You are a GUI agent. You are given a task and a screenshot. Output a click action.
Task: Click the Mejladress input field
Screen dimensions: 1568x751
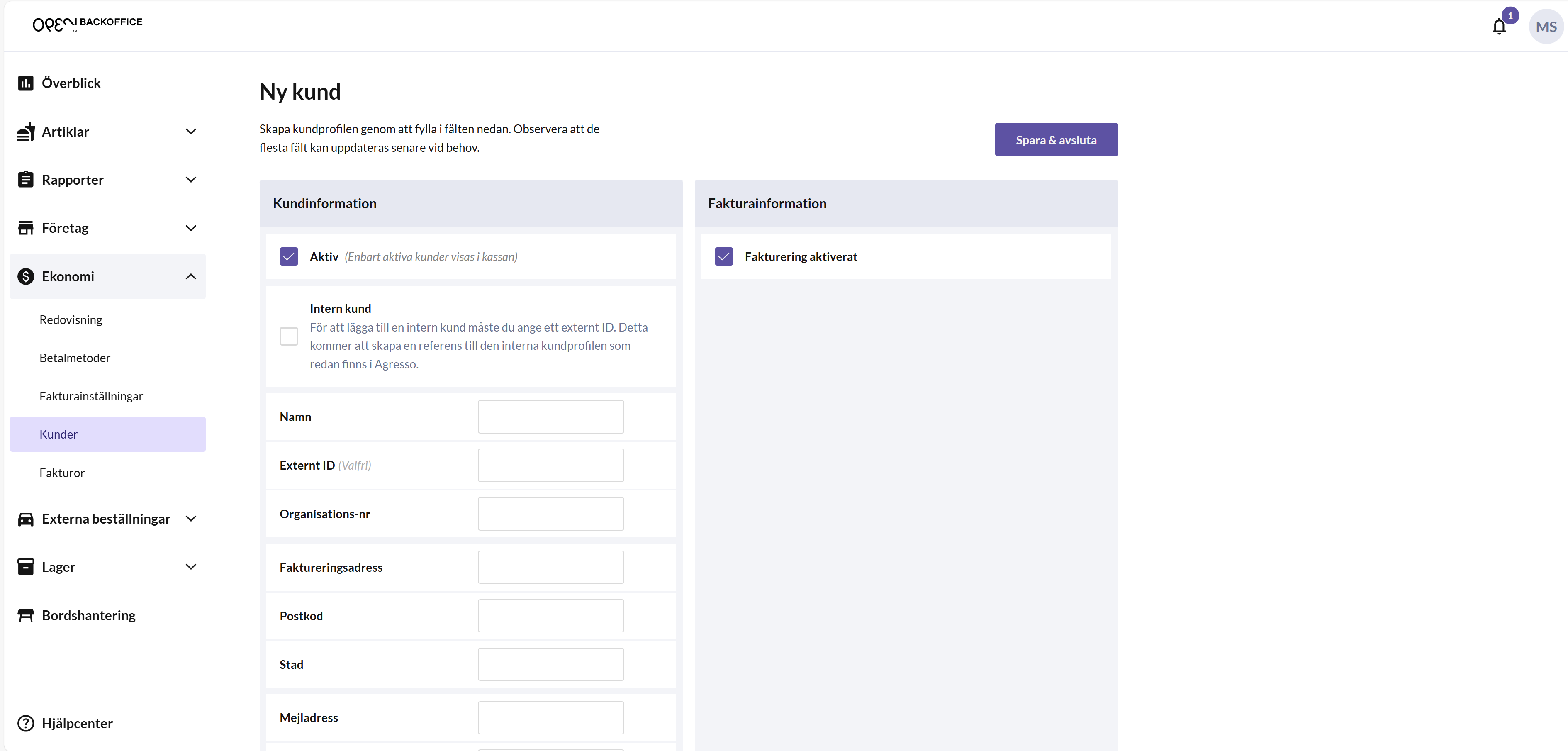pos(551,717)
